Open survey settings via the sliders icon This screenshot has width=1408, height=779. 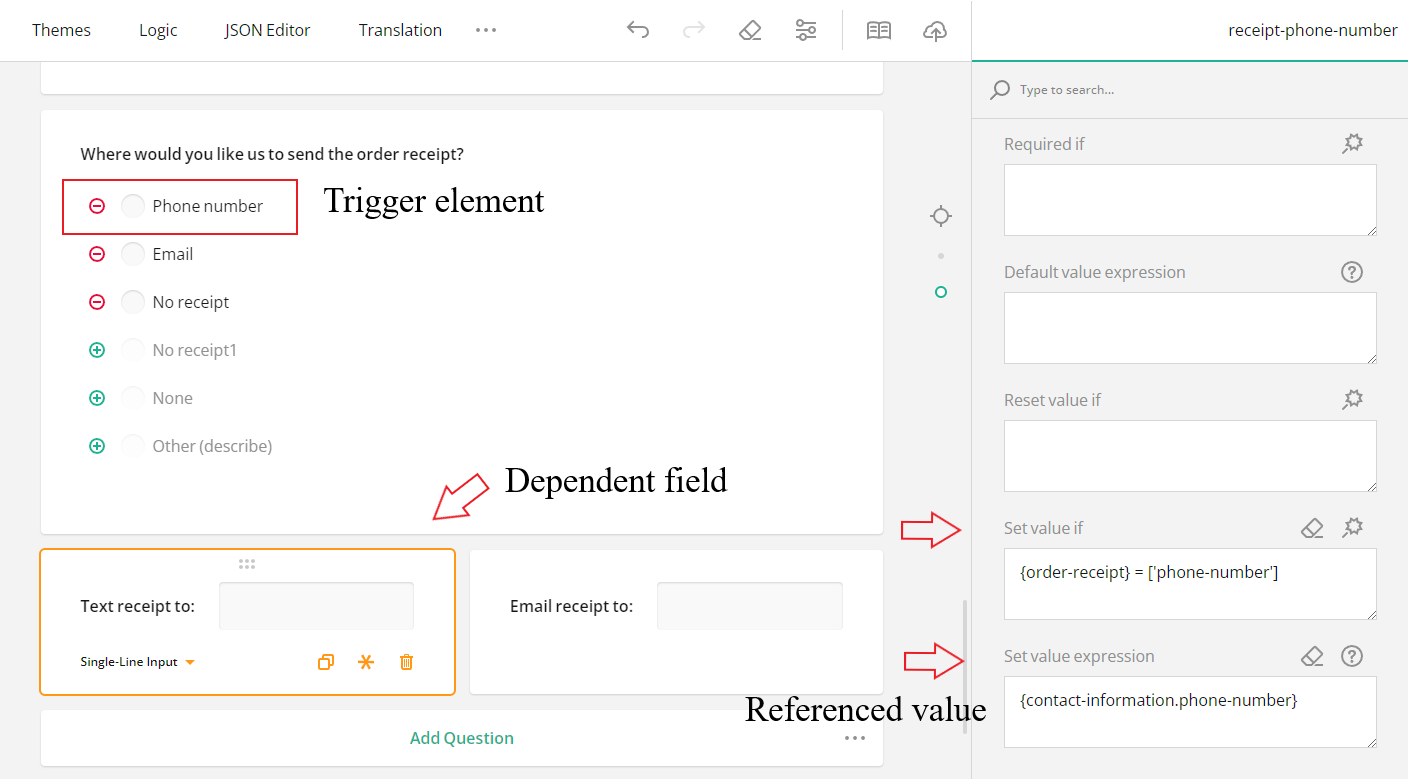(x=806, y=30)
